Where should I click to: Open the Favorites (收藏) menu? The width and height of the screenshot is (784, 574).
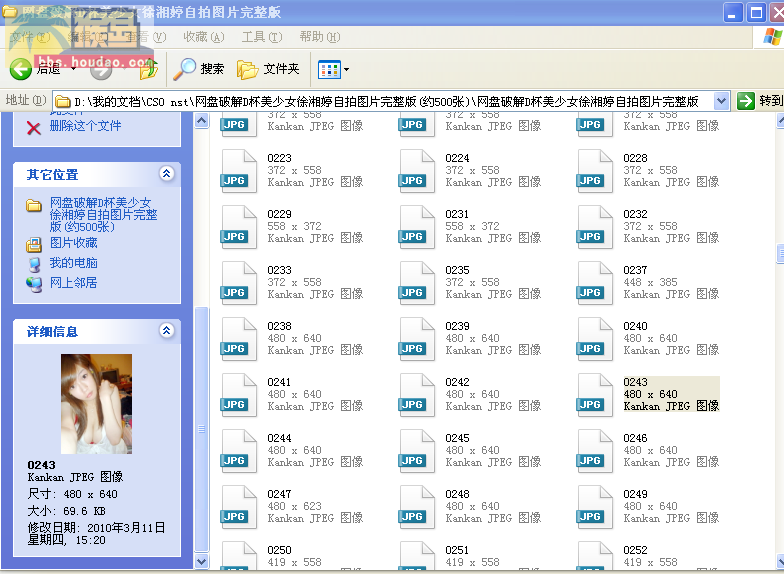click(x=204, y=37)
